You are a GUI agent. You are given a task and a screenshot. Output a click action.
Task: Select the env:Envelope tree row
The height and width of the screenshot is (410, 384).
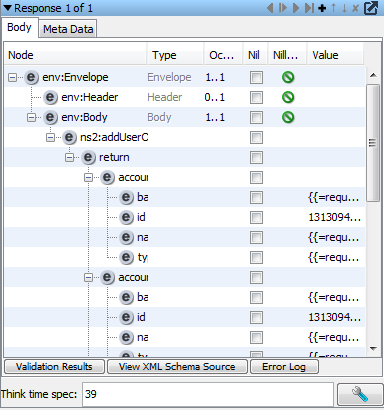point(185,77)
